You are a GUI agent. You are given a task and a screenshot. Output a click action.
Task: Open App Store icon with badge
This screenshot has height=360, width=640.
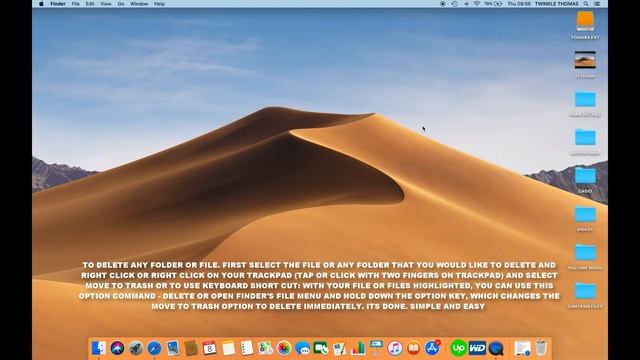pos(432,348)
